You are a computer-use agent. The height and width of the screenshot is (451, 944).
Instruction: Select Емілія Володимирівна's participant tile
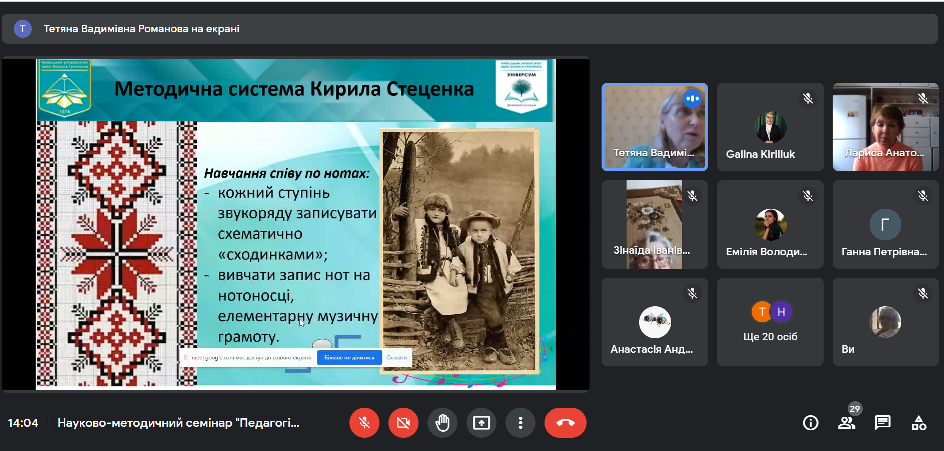[x=770, y=224]
